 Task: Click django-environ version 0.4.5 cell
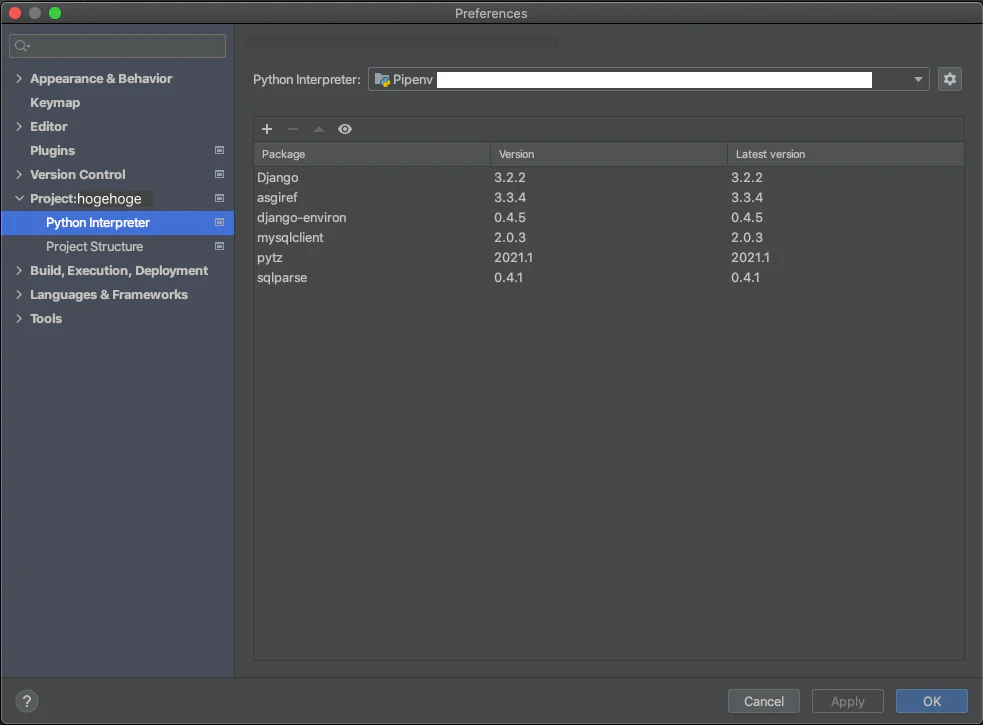coord(510,218)
